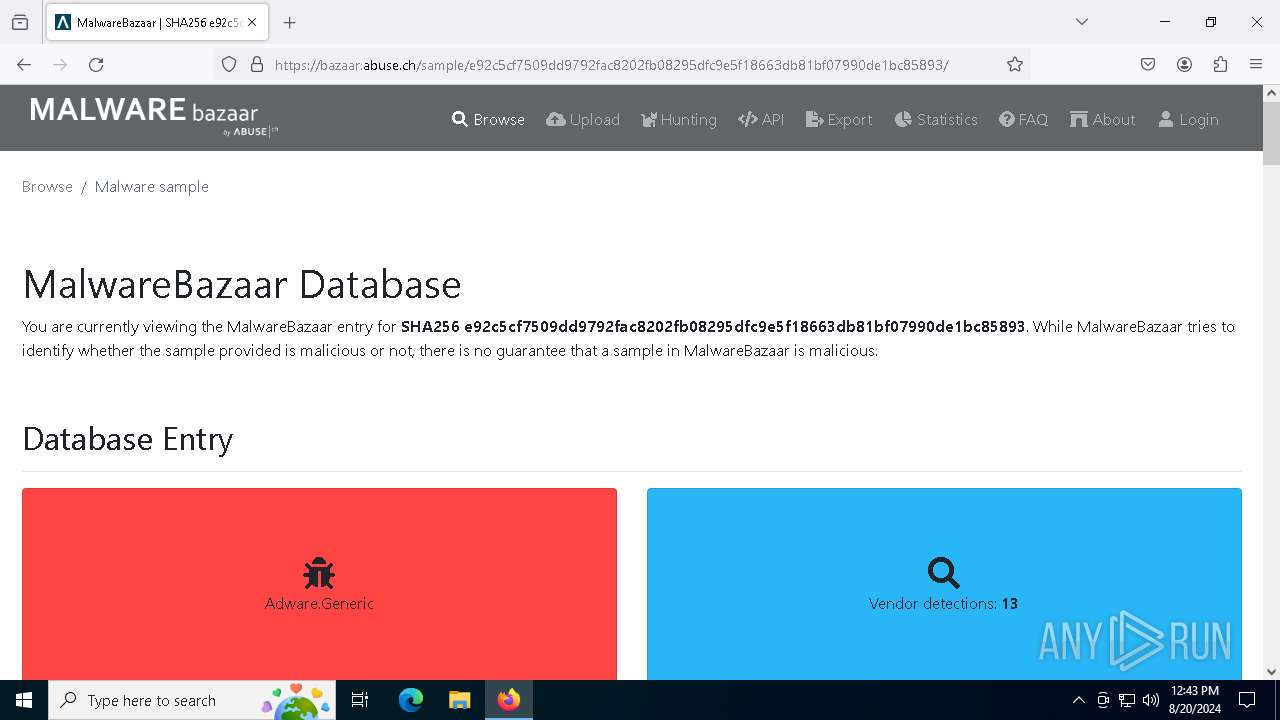Open the Browse navigation item
The height and width of the screenshot is (720, 1280).
[x=488, y=119]
